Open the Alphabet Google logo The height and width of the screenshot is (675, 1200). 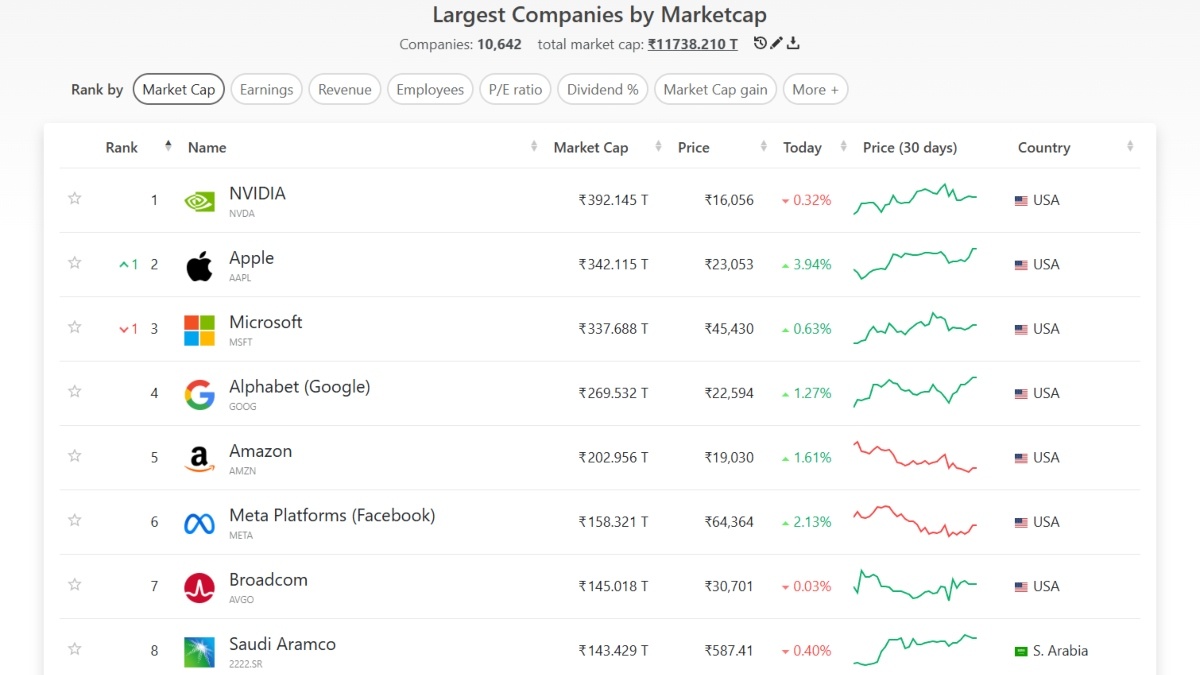199,394
